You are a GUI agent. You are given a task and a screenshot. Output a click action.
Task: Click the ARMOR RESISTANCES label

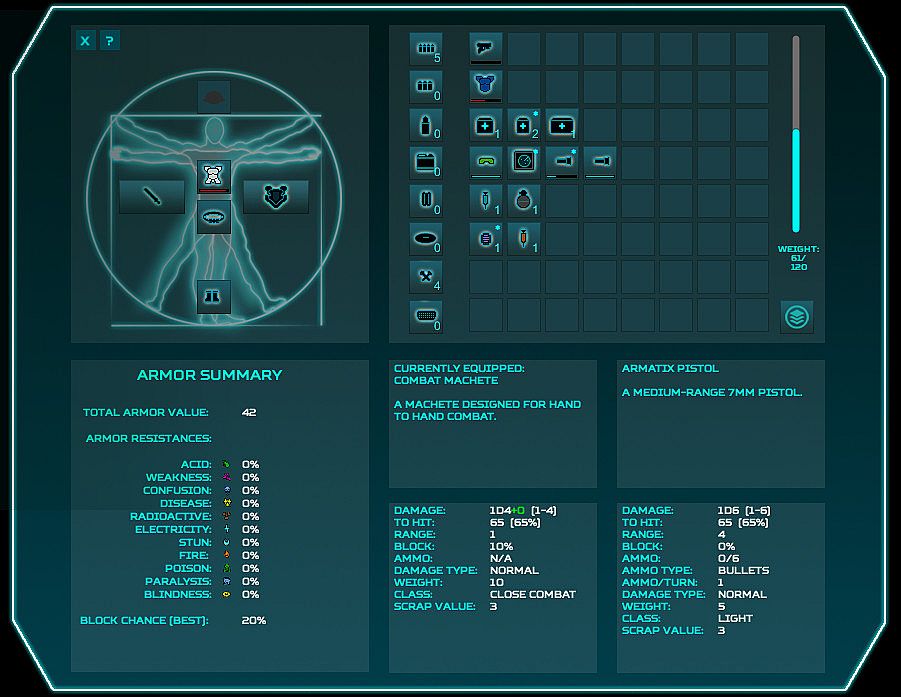pyautogui.click(x=148, y=438)
